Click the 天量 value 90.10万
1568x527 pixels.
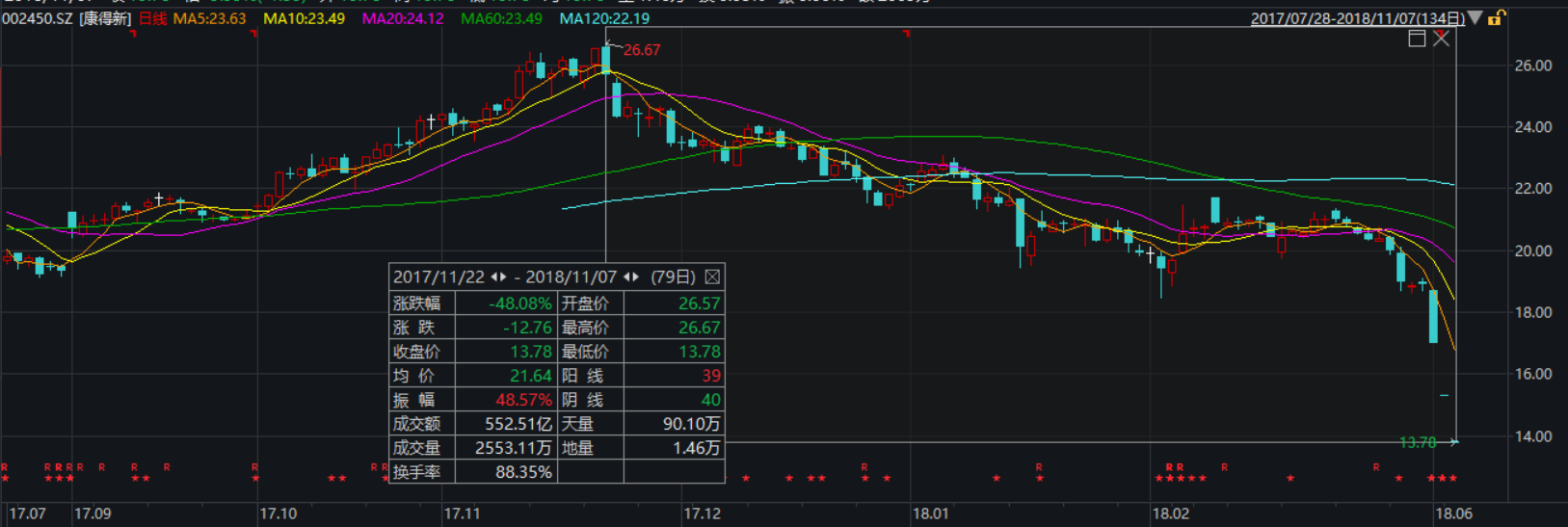coord(692,424)
